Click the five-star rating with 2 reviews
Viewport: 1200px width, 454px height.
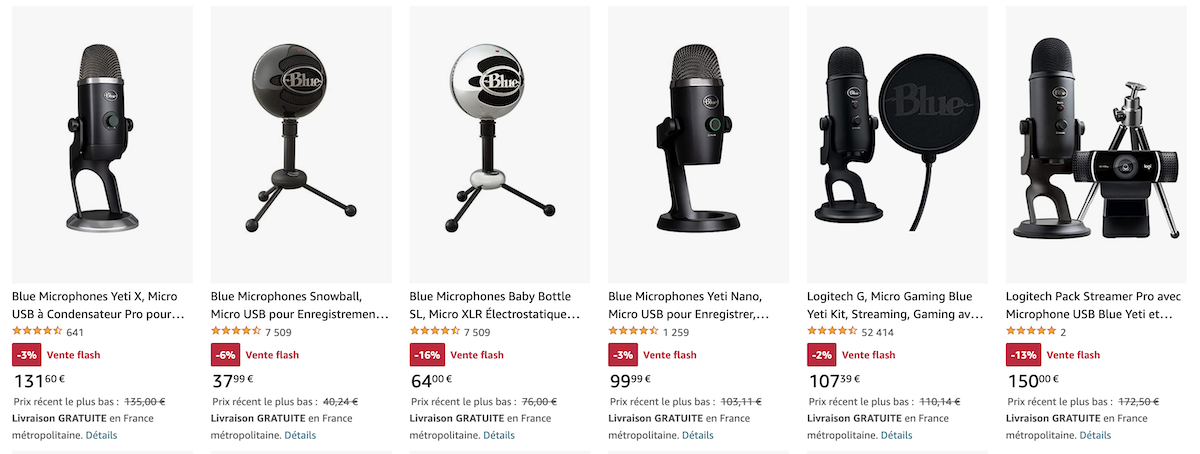click(x=1031, y=332)
